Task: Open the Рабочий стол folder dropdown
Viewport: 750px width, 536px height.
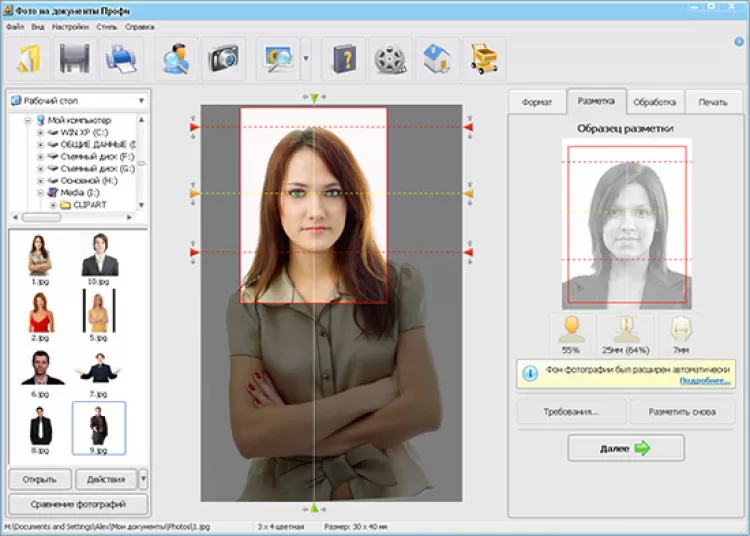Action: click(141, 101)
